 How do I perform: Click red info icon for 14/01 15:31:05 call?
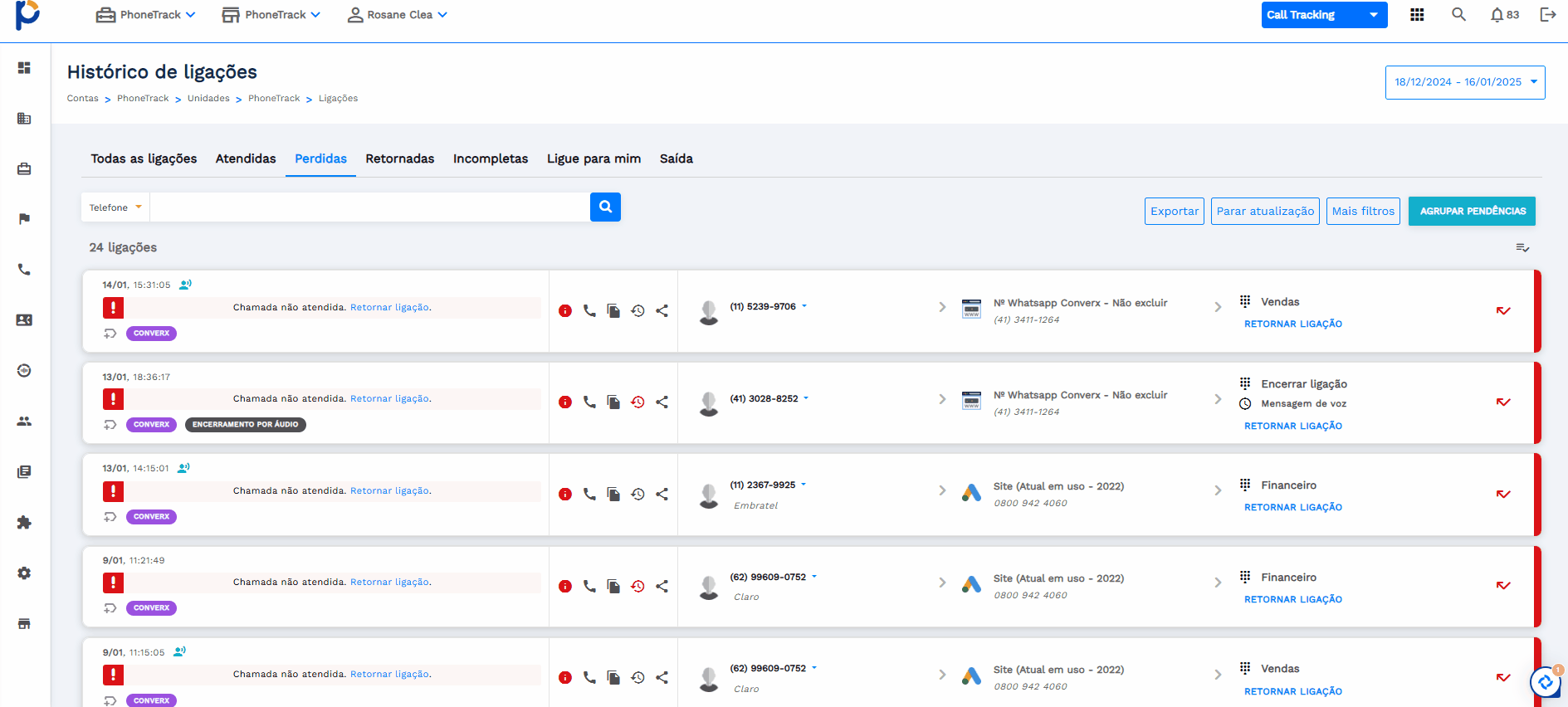point(565,311)
